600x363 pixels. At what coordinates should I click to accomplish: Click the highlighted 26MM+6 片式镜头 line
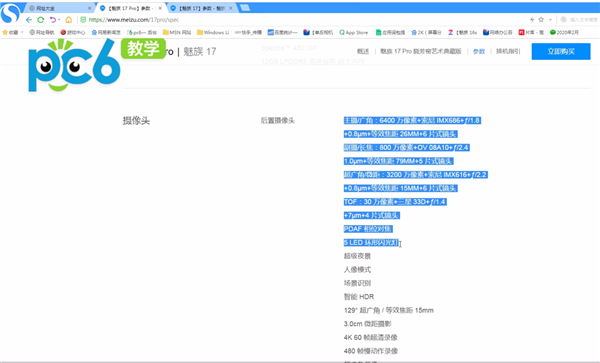[400, 134]
